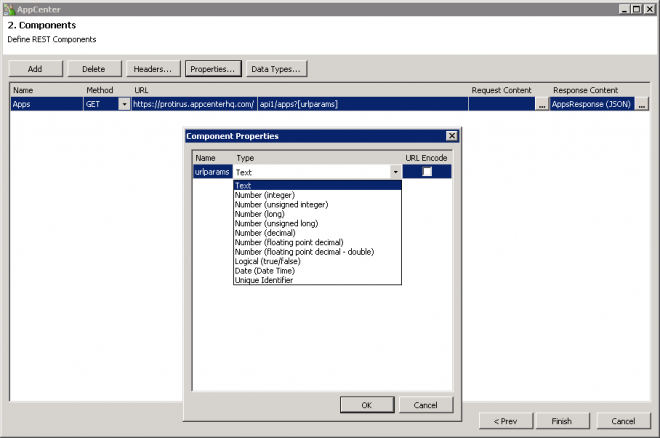
Task: Choose Number (unsigned long) type option
Action: pyautogui.click(x=317, y=223)
